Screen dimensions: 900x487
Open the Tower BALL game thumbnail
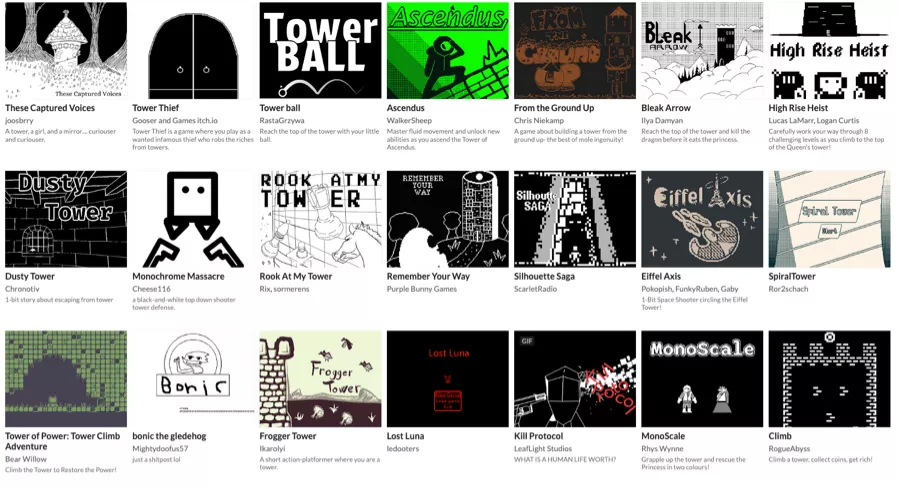coord(320,51)
